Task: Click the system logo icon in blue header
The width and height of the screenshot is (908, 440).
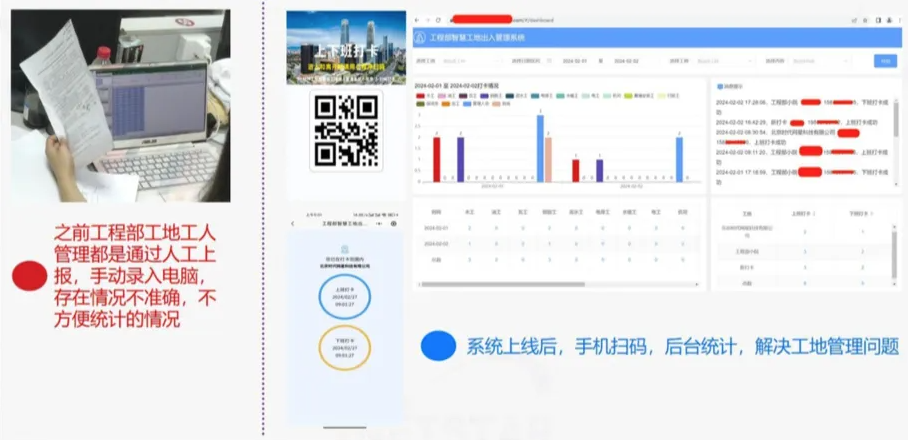Action: 421,38
